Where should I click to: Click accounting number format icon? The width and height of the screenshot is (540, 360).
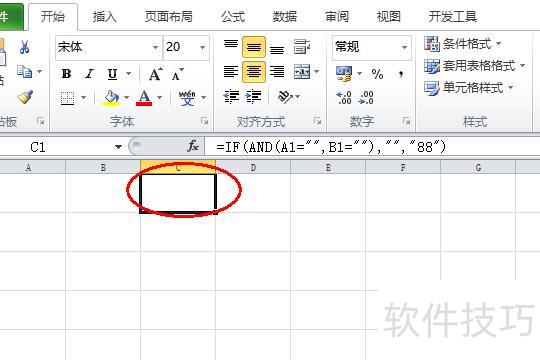pyautogui.click(x=344, y=74)
